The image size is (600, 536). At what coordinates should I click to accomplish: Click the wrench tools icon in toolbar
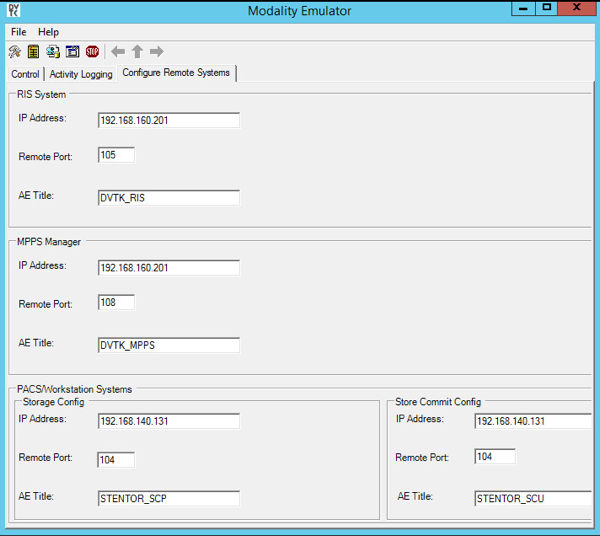click(x=14, y=52)
